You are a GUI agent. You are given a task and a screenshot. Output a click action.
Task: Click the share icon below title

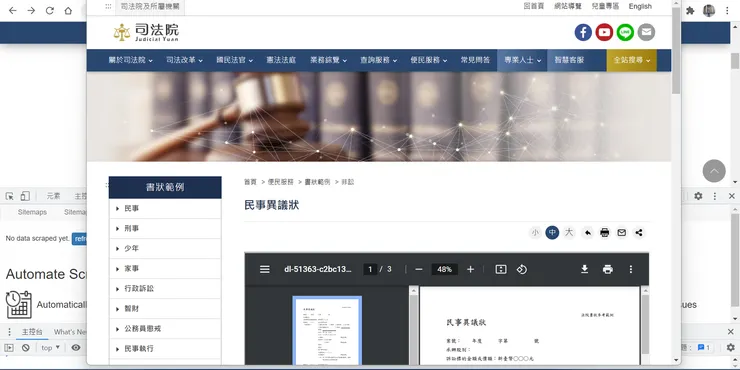tap(639, 233)
